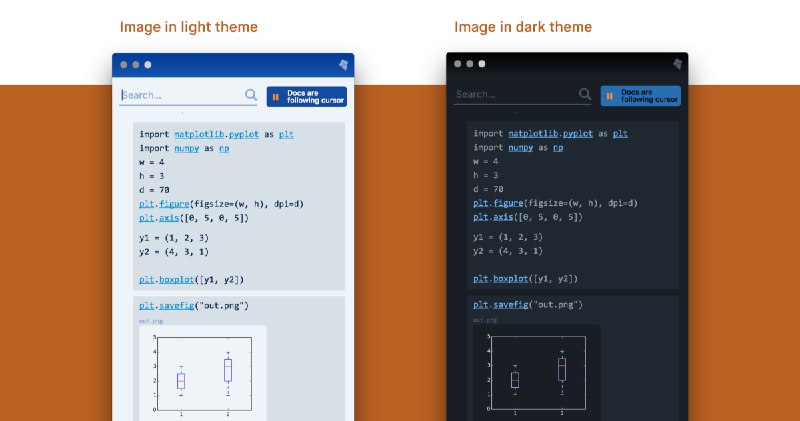
Task: Open numpy link in light theme code
Action: [187, 148]
